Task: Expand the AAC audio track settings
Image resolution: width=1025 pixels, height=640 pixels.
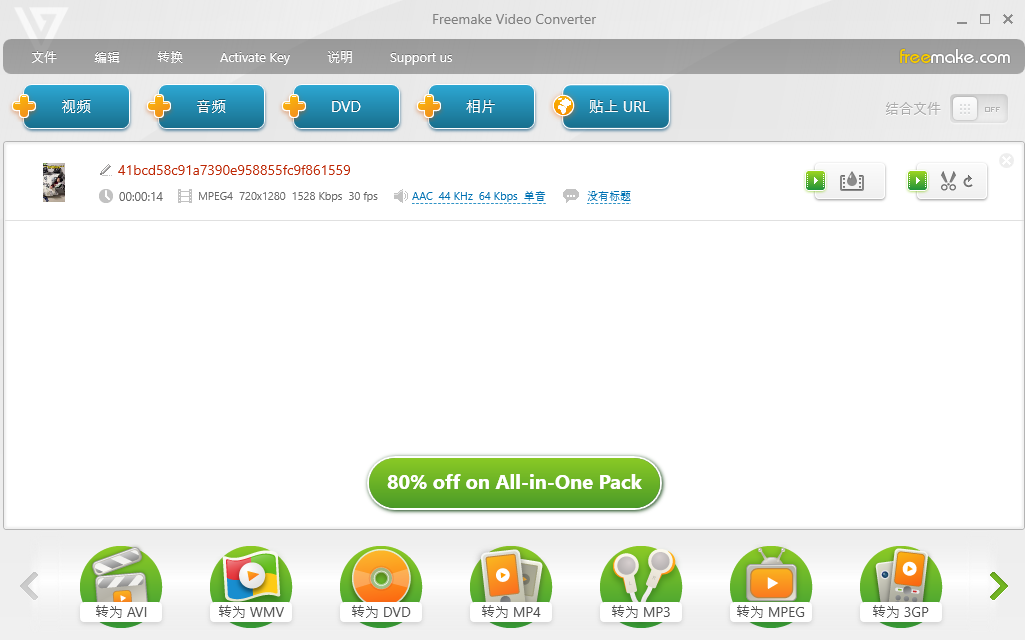Action: (x=478, y=197)
